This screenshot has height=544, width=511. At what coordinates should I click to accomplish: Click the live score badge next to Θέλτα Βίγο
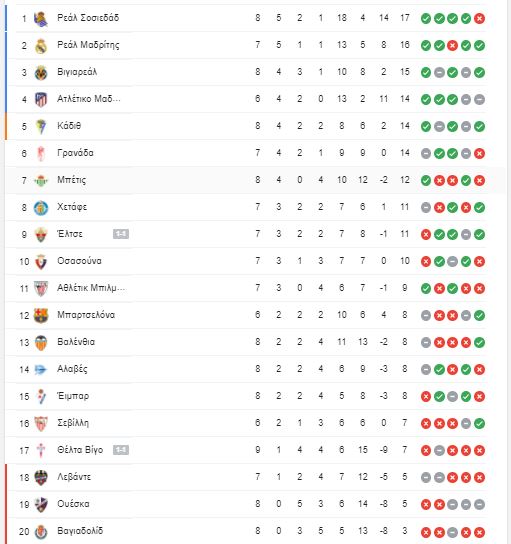[x=121, y=450]
